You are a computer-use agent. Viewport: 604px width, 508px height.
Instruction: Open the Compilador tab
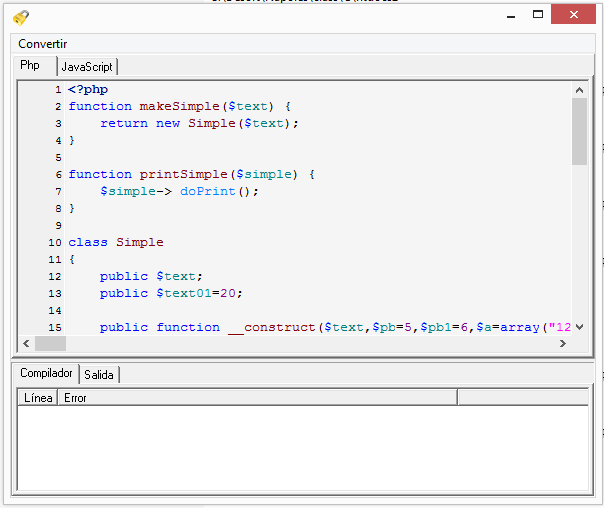coord(46,374)
